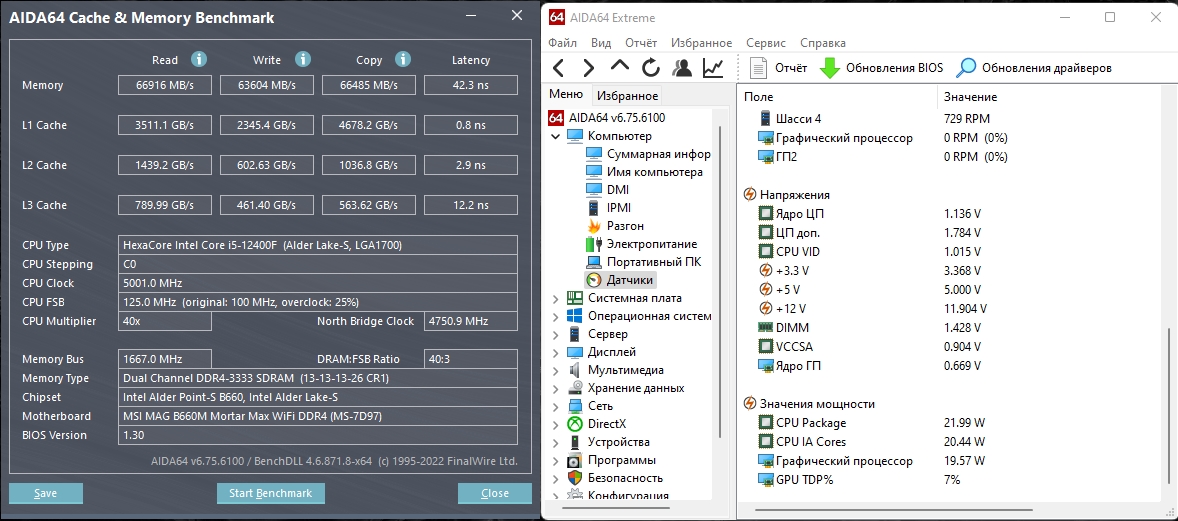
Task: Switch to the Меню tab
Action: [566, 95]
